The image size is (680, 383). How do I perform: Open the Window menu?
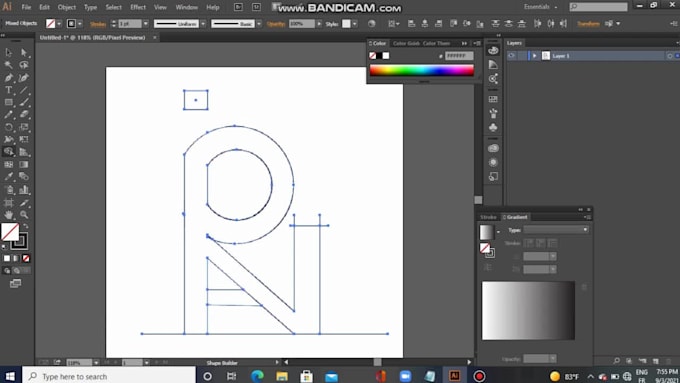[x=186, y=7]
